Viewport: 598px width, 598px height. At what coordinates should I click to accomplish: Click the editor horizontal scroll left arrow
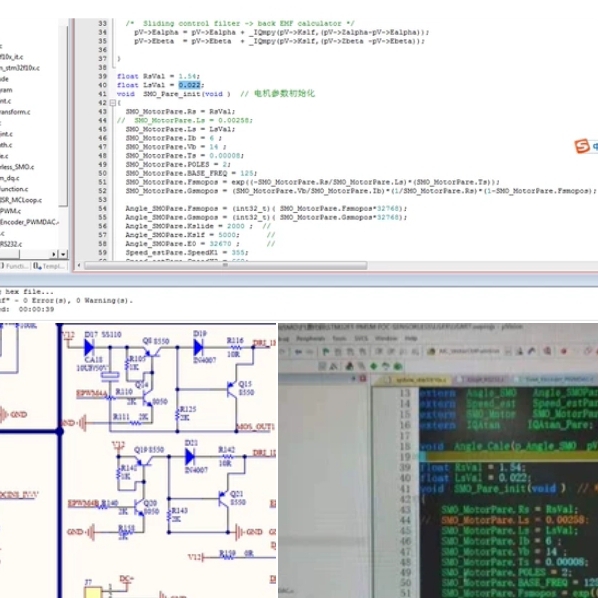(x=79, y=265)
